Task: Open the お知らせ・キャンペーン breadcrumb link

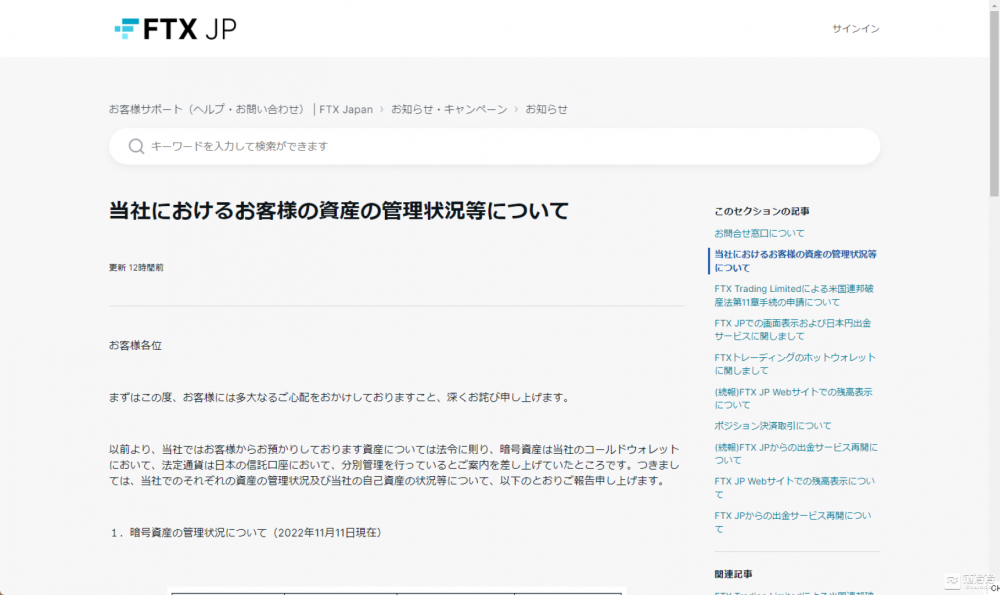Action: click(450, 109)
